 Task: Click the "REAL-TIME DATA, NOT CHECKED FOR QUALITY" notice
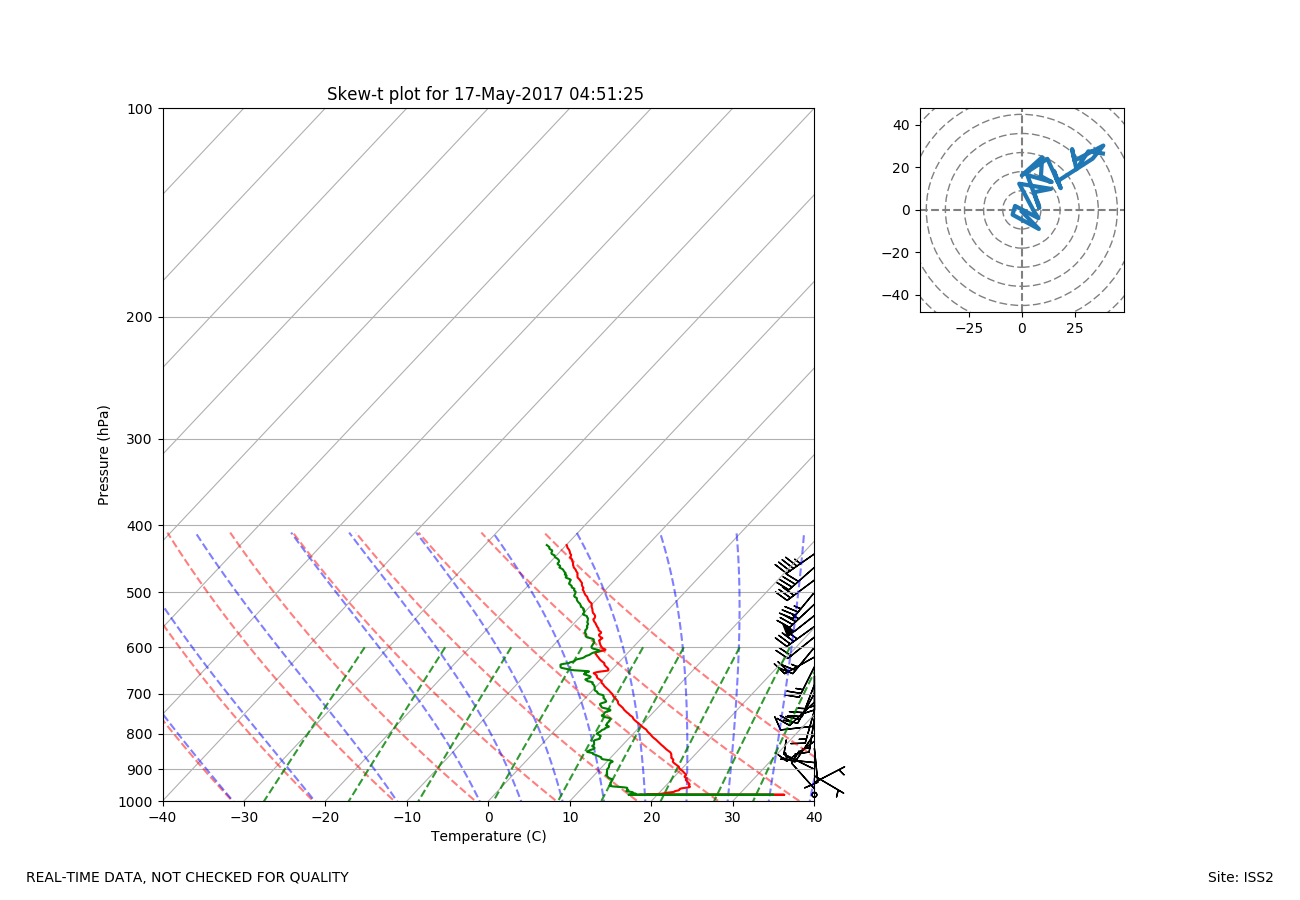pos(187,878)
